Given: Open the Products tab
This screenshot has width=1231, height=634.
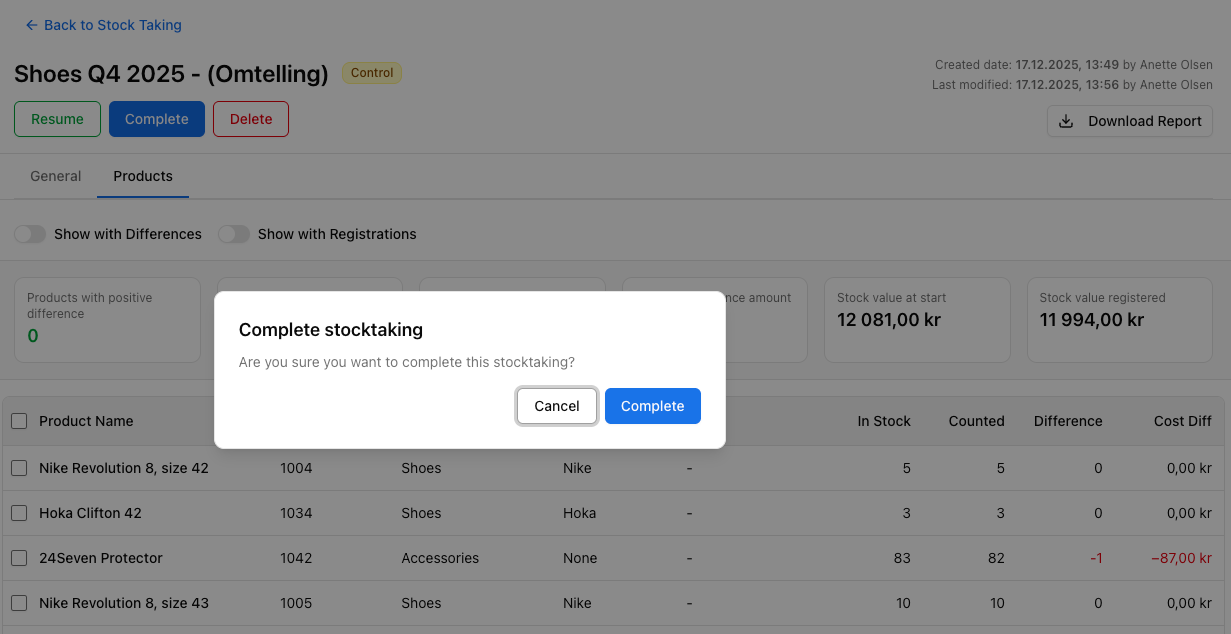Looking at the screenshot, I should [x=143, y=176].
